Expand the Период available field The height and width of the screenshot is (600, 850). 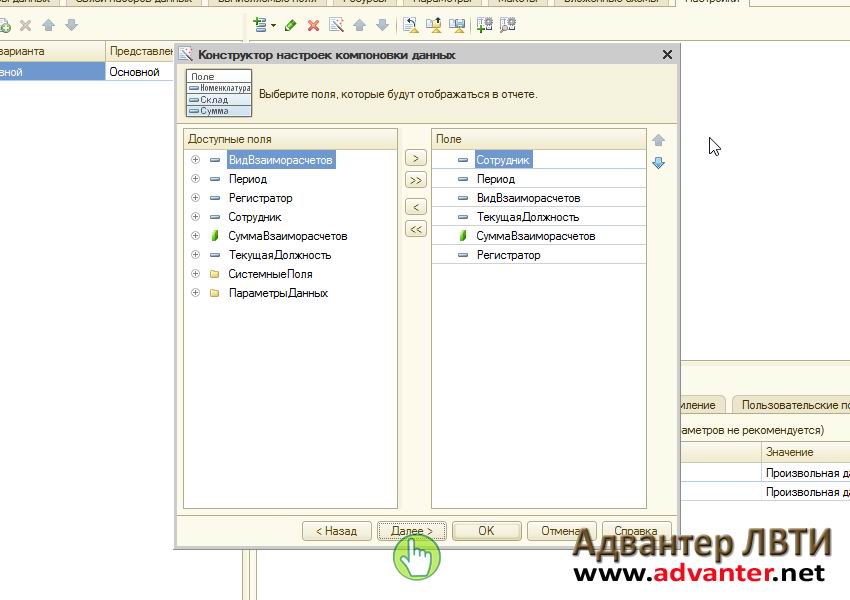(x=195, y=179)
